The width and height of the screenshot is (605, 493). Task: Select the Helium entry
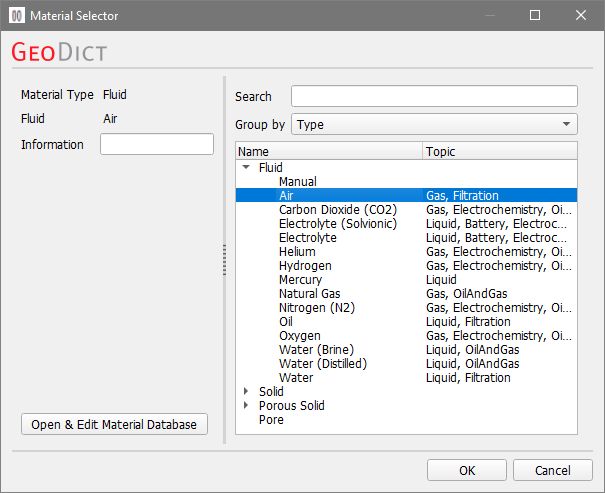click(297, 252)
